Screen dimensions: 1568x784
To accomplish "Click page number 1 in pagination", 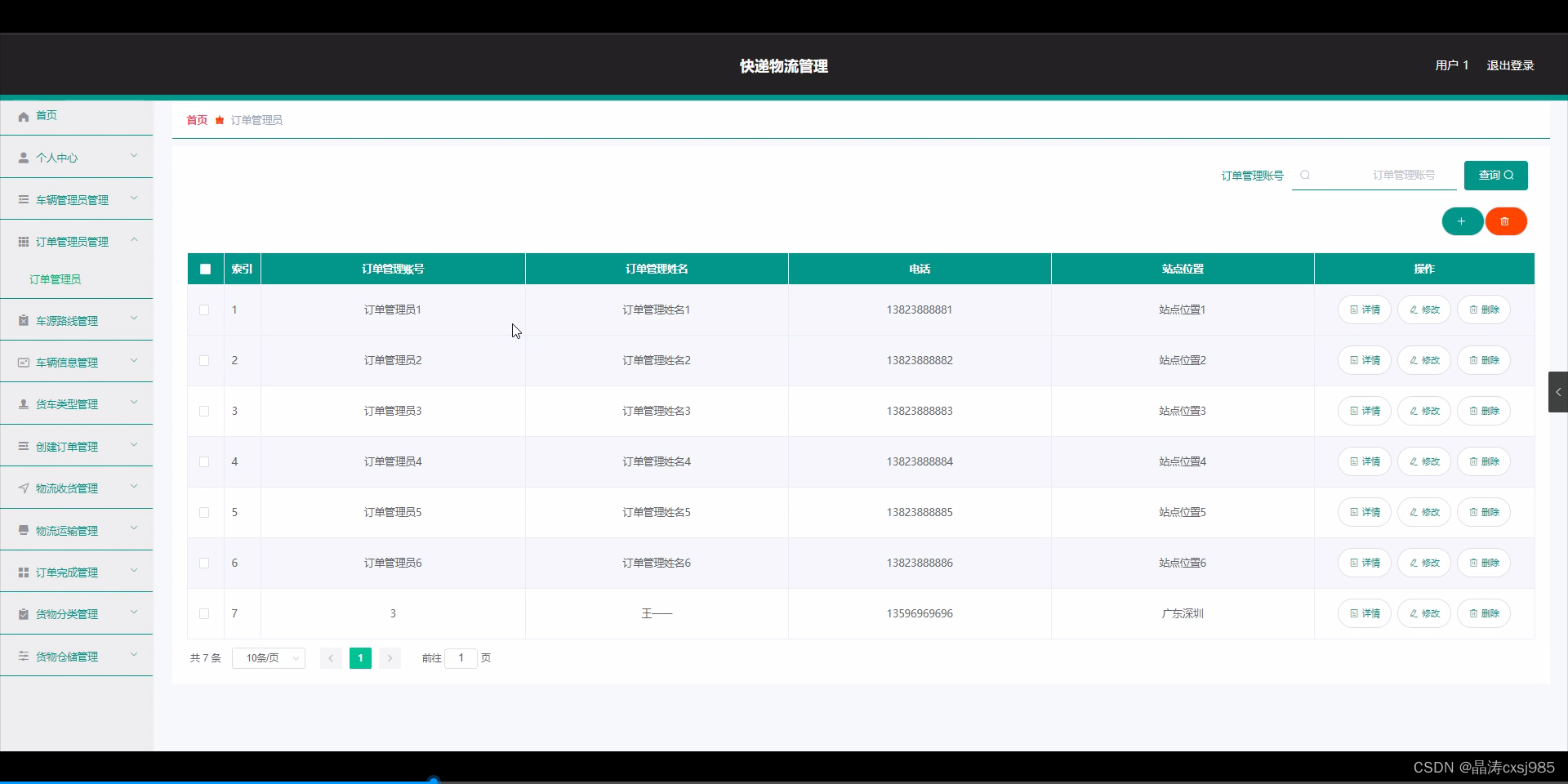I will [x=360, y=658].
